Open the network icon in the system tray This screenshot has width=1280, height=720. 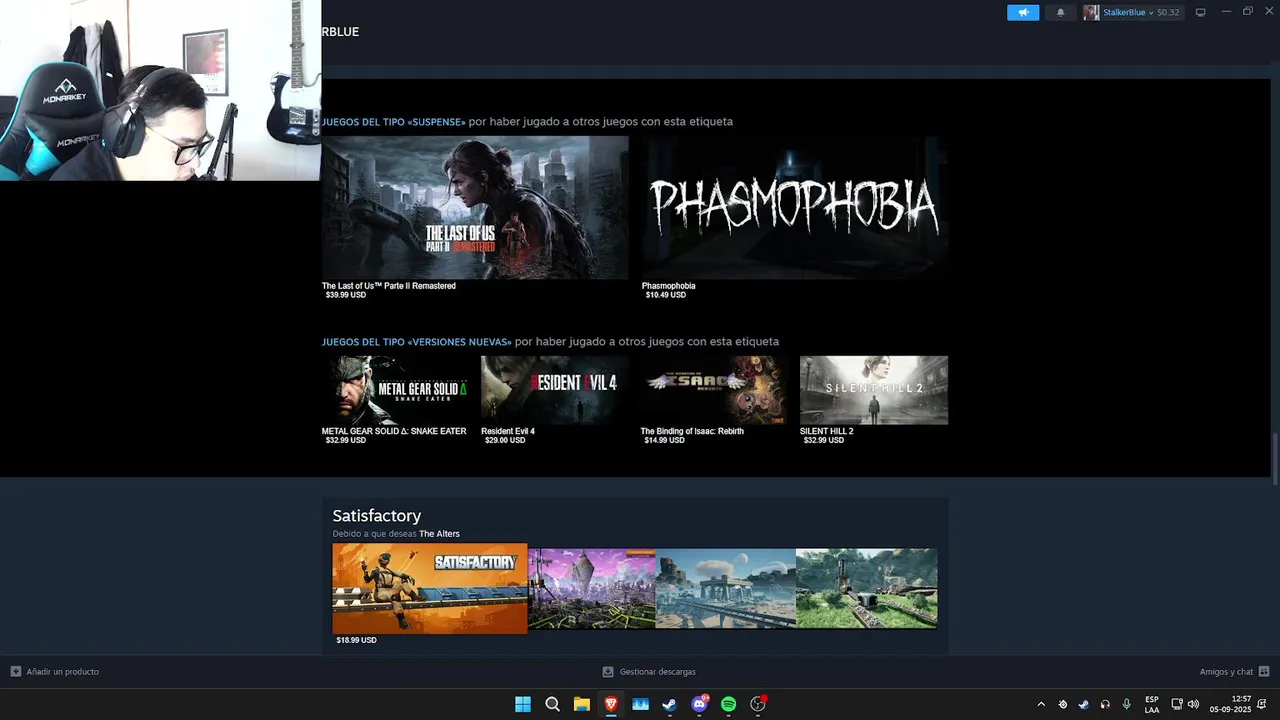point(1177,704)
